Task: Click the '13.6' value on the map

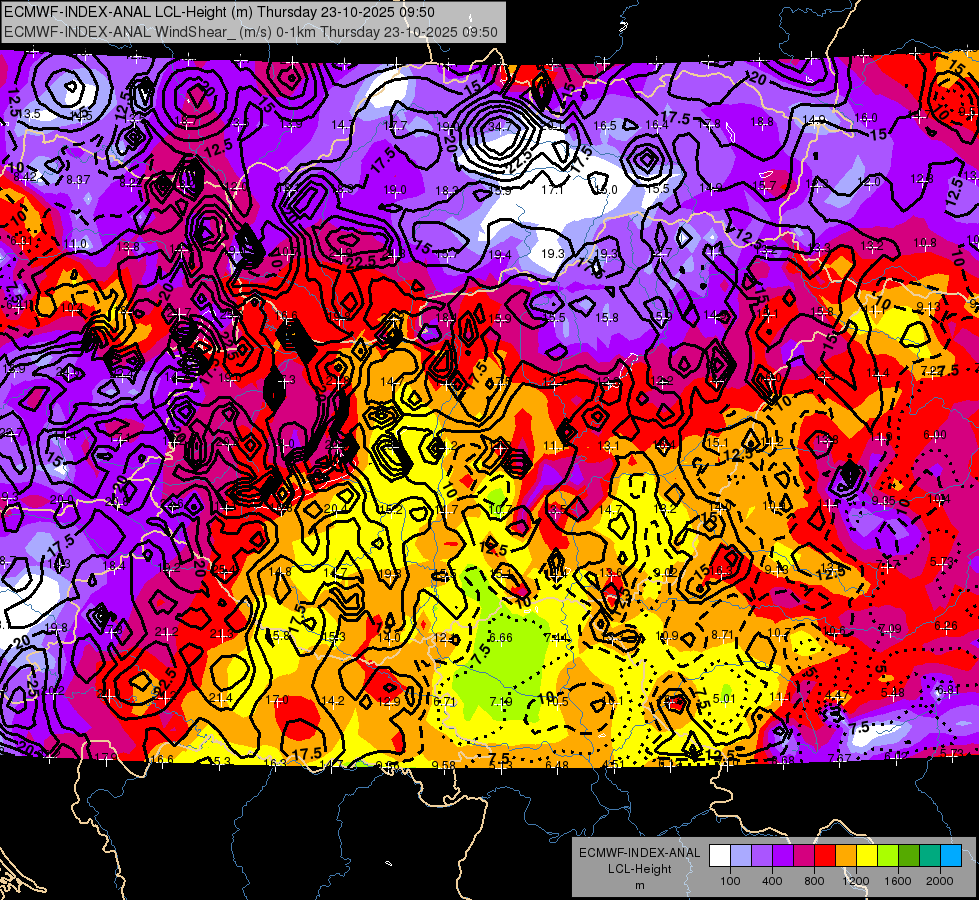Action: click(611, 572)
